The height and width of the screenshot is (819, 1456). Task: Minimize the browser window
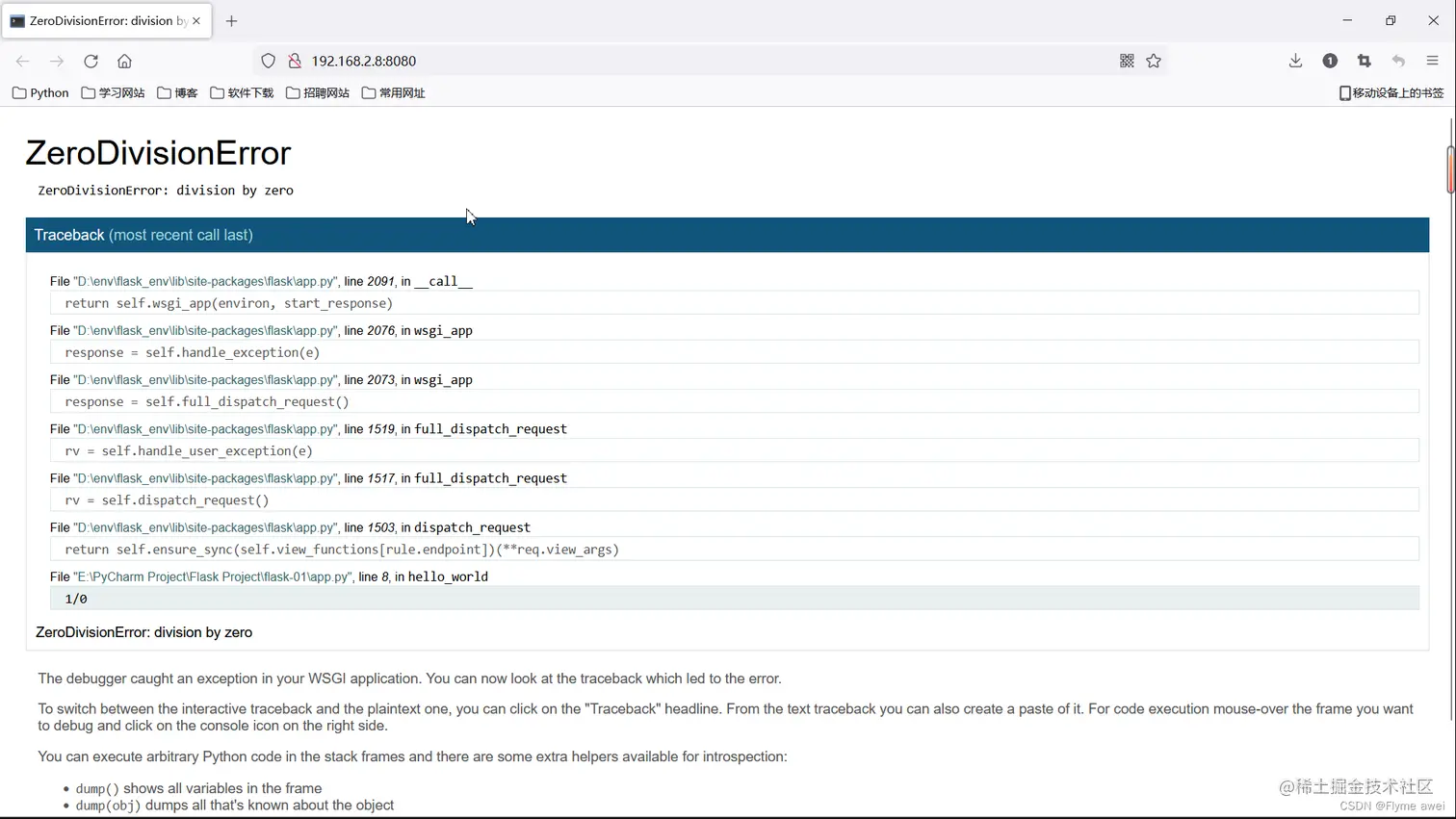(1347, 20)
